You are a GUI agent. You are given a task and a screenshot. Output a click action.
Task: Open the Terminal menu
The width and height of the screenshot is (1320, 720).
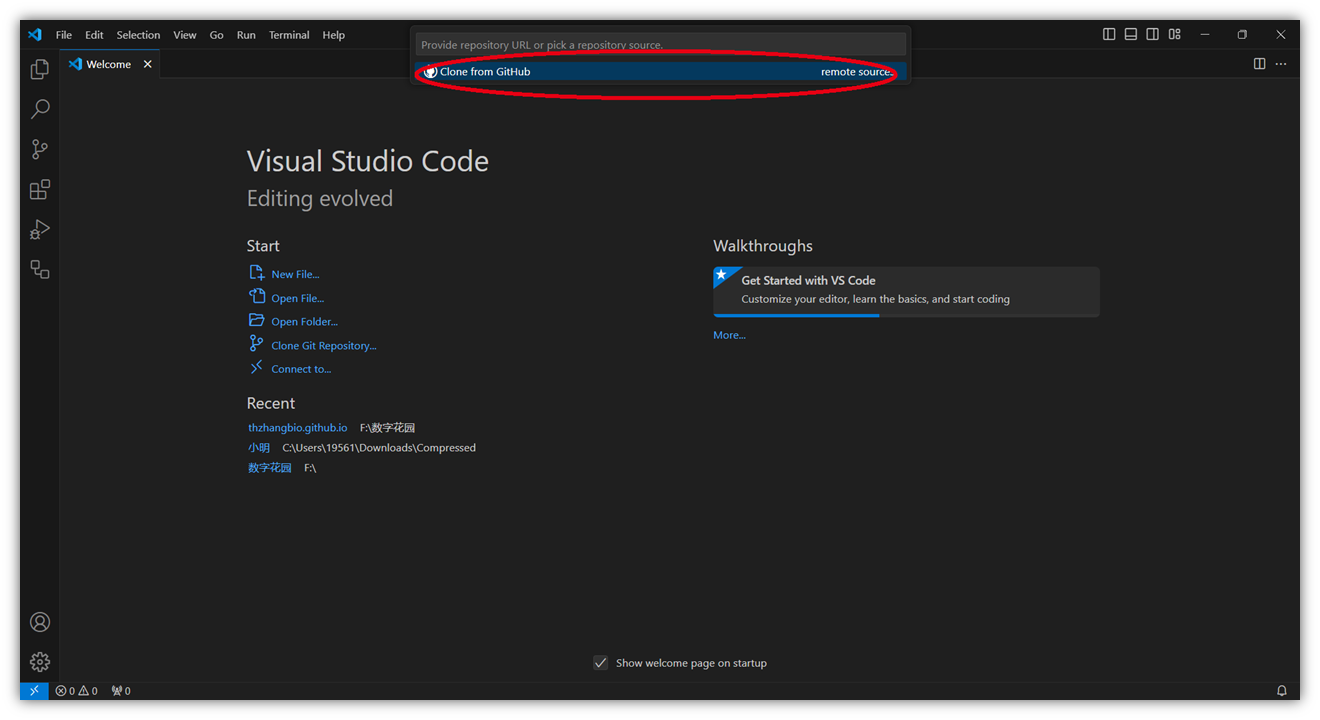coord(289,35)
